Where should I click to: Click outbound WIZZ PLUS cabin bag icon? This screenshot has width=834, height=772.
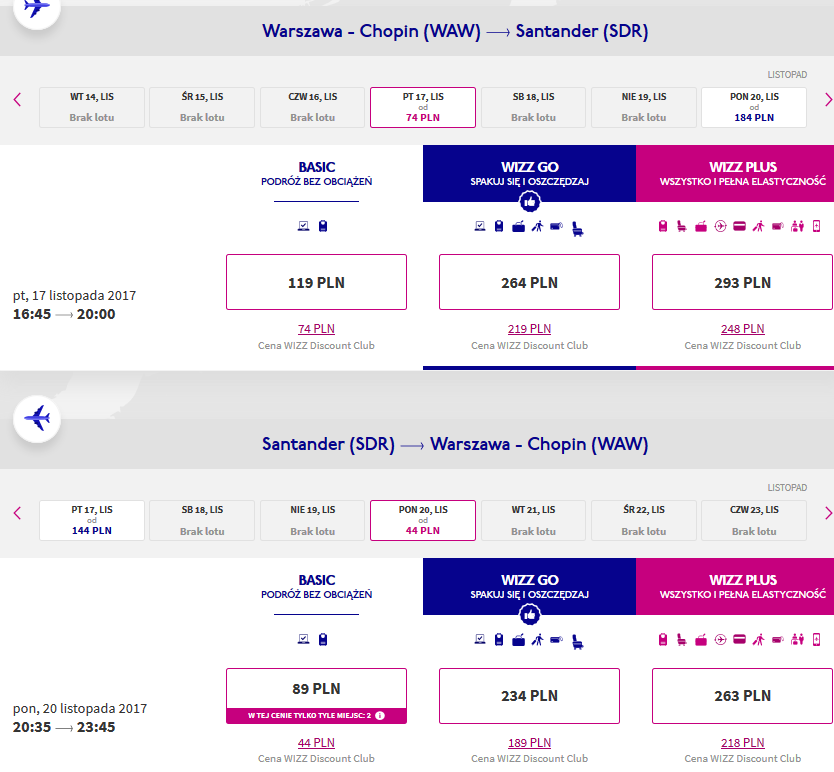(663, 226)
